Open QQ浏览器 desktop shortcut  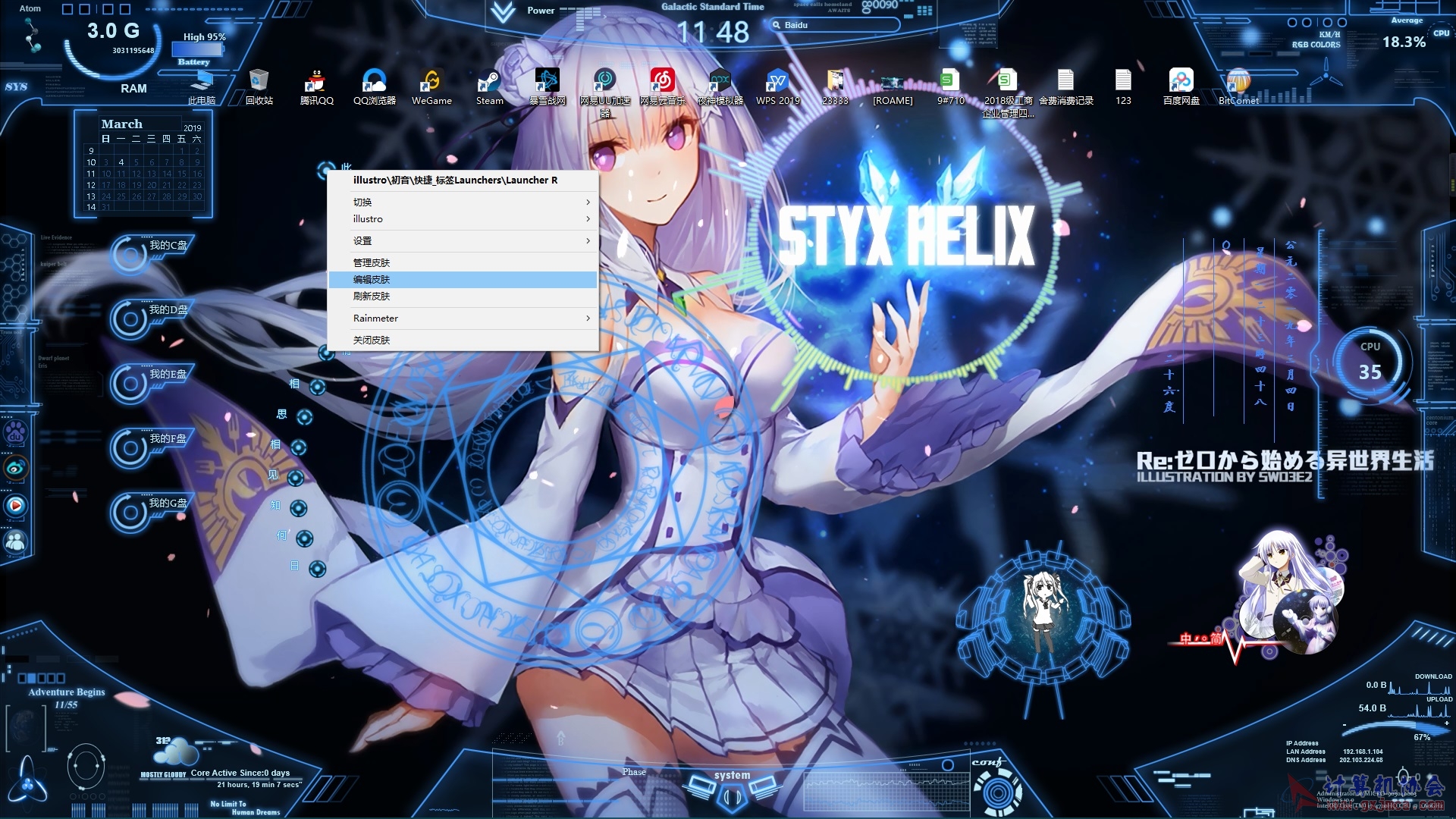coord(375,86)
